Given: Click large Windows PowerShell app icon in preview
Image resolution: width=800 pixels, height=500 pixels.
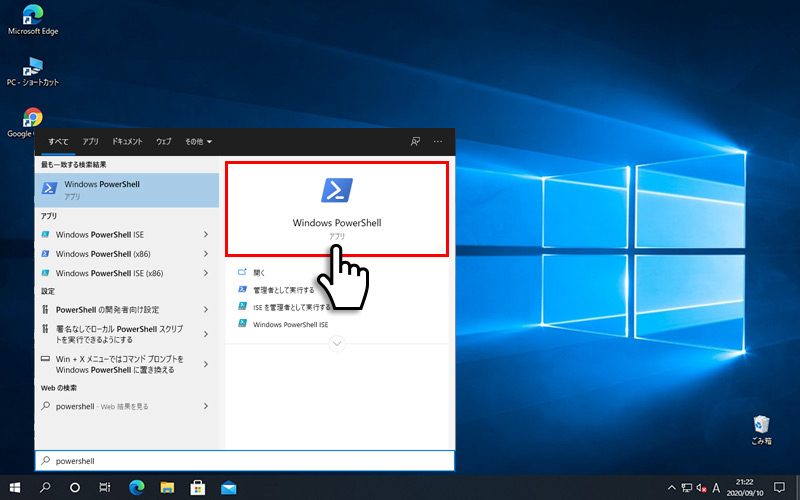Looking at the screenshot, I should tap(337, 190).
